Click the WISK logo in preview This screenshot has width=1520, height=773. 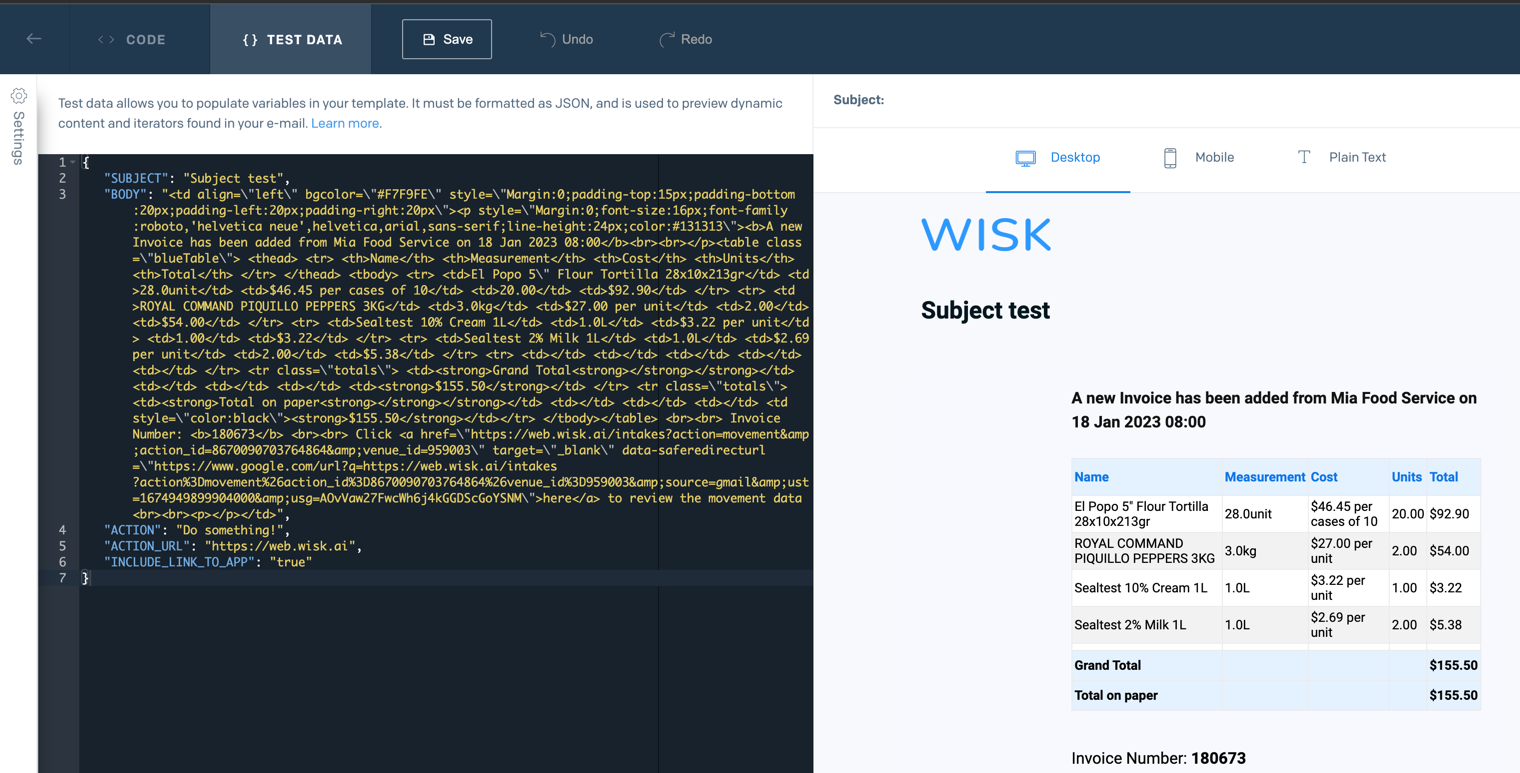pos(986,235)
